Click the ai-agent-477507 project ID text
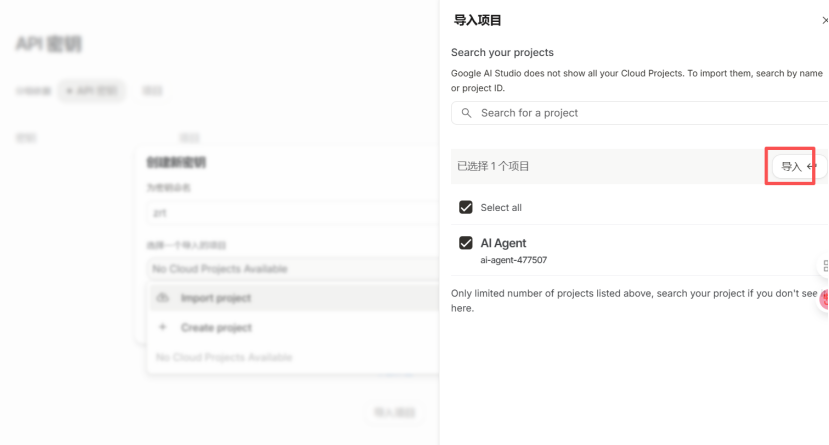The width and height of the screenshot is (829, 445). [x=513, y=260]
